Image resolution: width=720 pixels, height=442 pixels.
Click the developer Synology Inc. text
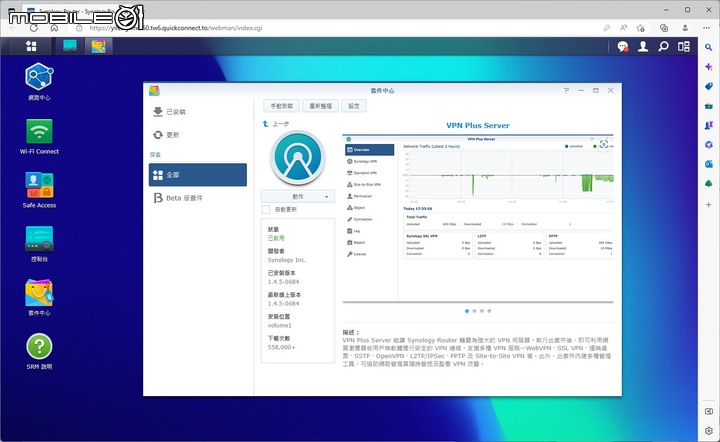pyautogui.click(x=287, y=260)
